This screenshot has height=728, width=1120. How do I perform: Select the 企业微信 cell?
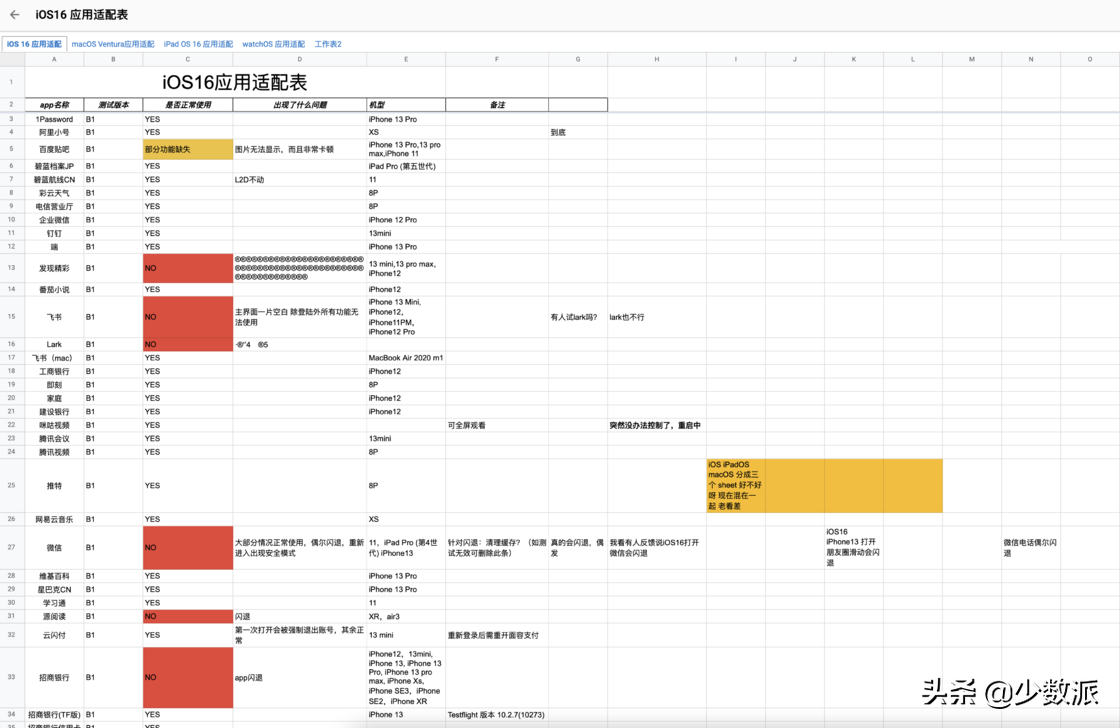coord(54,220)
